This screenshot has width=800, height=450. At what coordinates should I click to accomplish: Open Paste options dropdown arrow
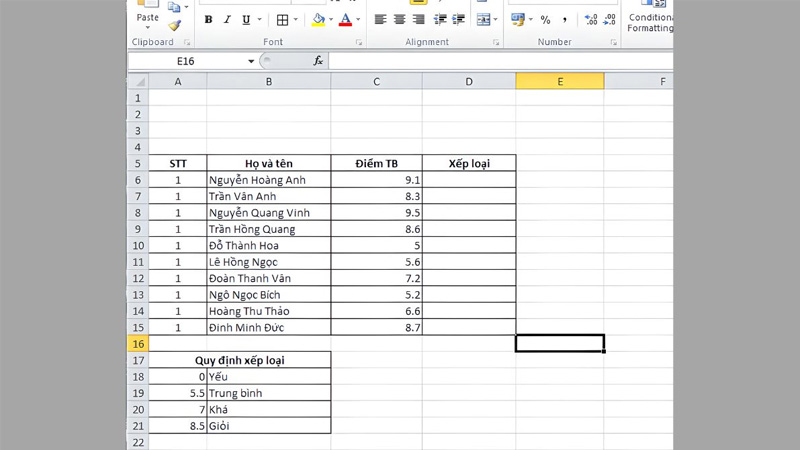147,28
